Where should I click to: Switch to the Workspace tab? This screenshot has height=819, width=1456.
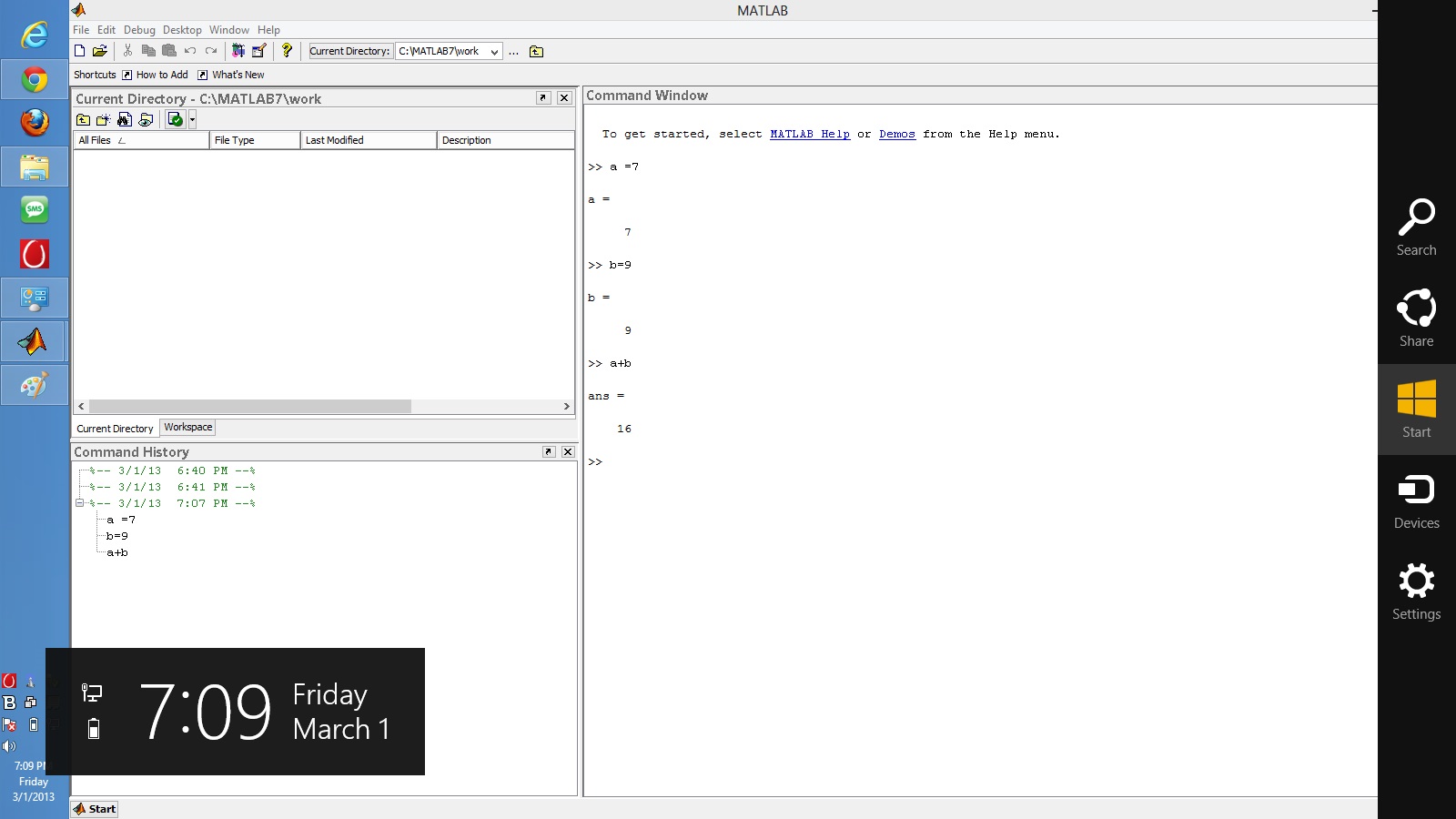188,427
